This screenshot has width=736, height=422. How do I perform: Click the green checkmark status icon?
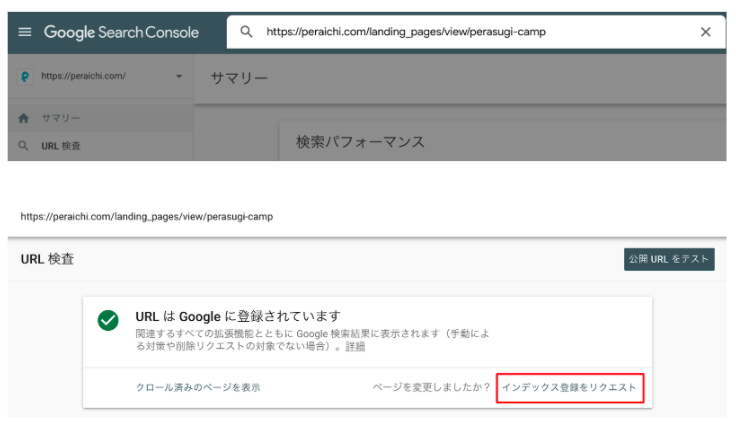coord(108,321)
